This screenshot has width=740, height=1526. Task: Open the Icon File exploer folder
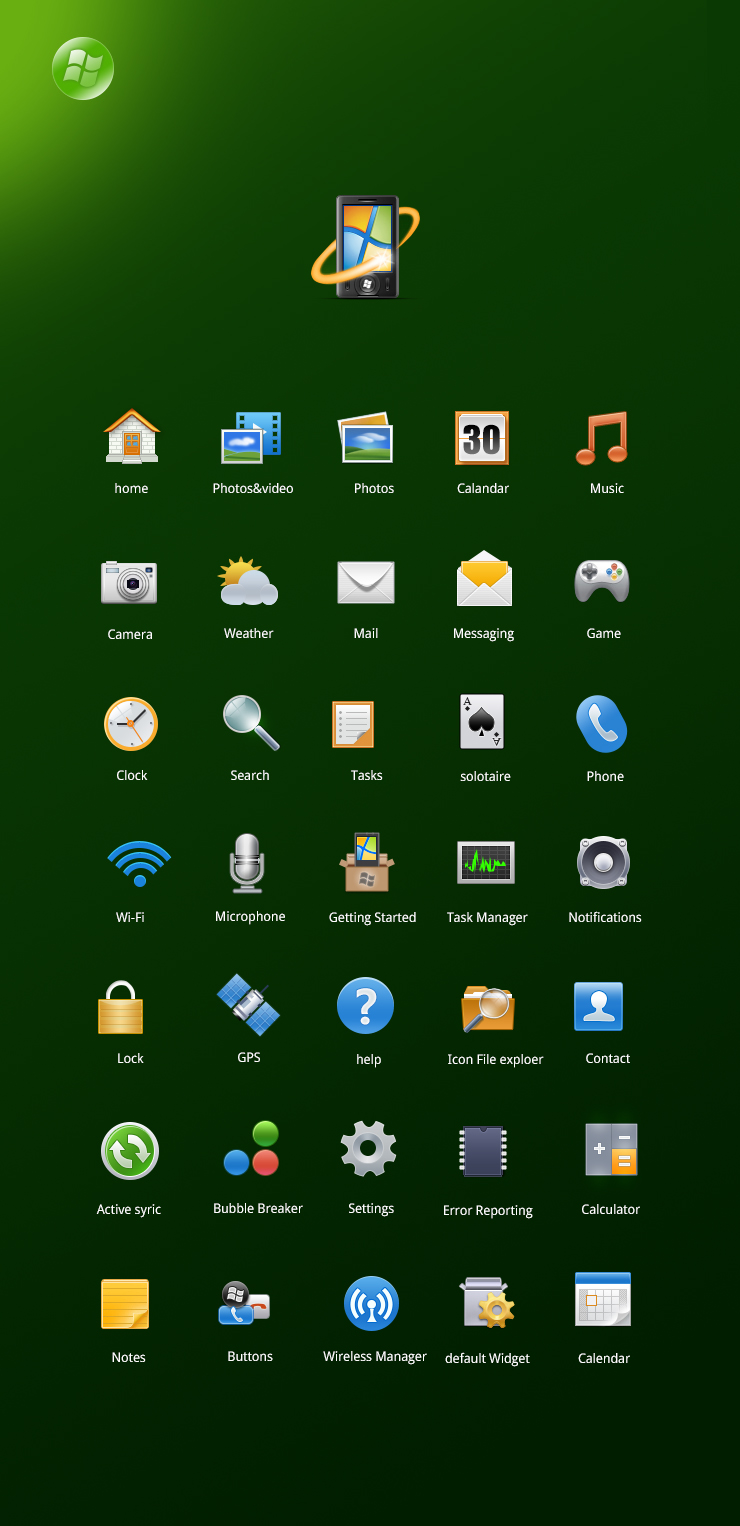point(488,1007)
